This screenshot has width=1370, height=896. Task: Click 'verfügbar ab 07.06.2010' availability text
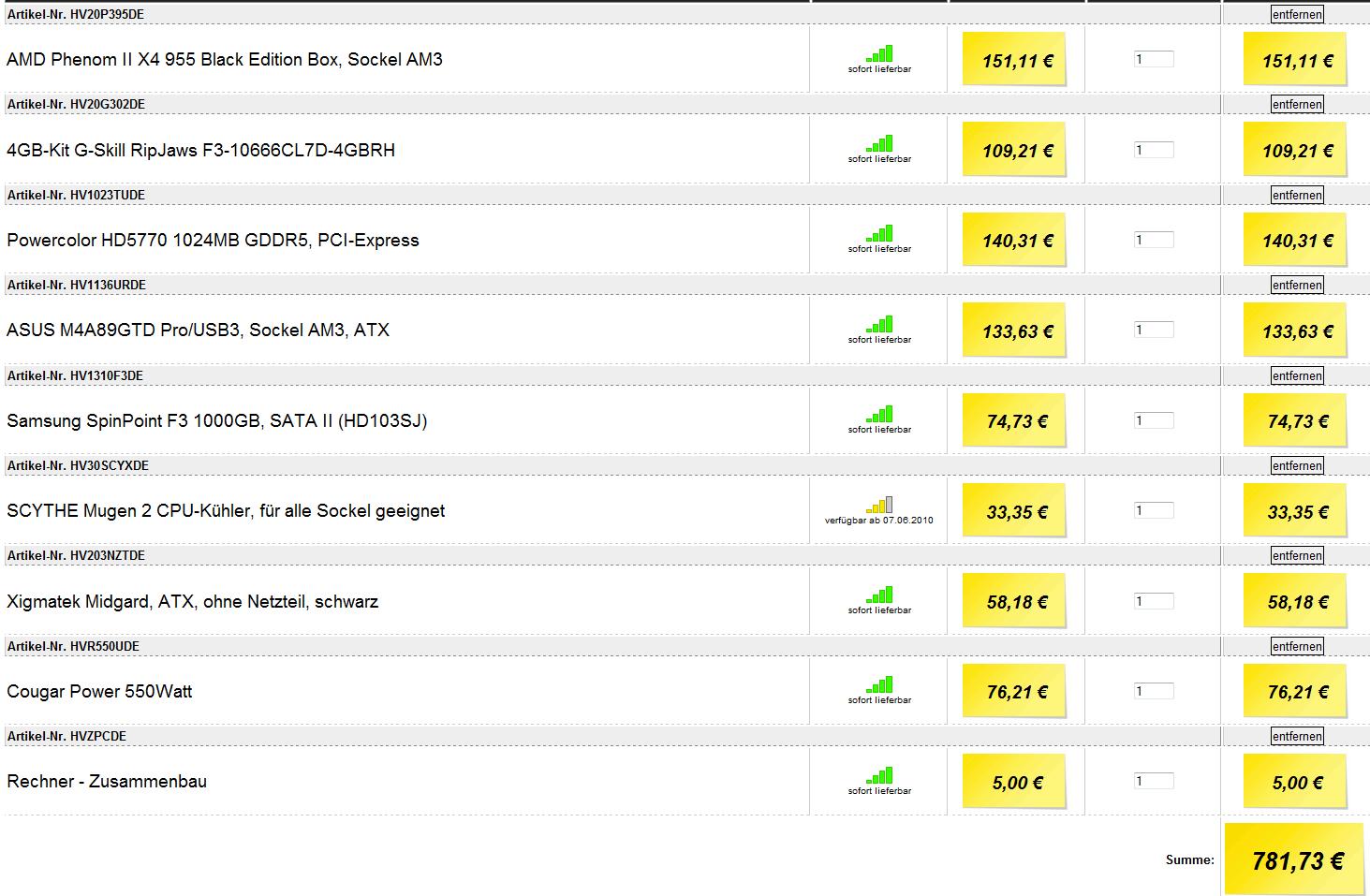[x=879, y=521]
